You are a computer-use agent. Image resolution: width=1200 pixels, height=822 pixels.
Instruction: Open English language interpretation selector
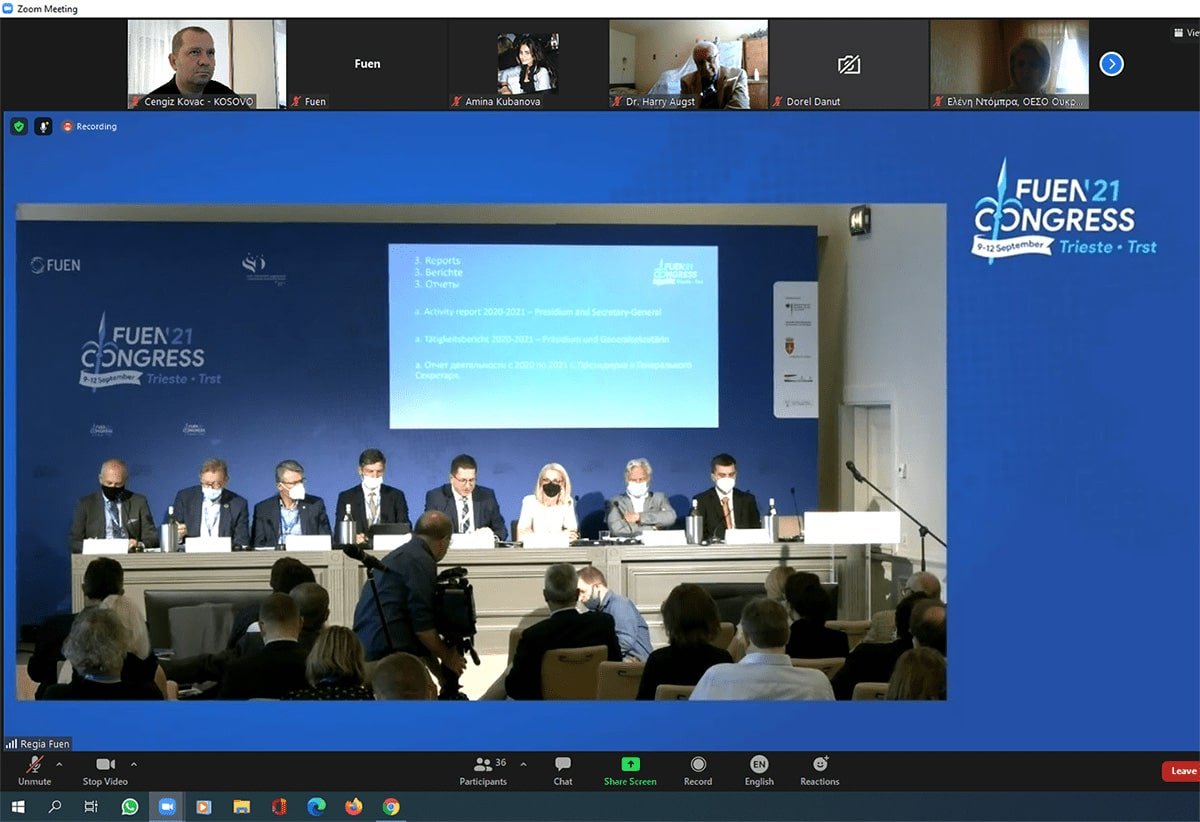tap(759, 770)
